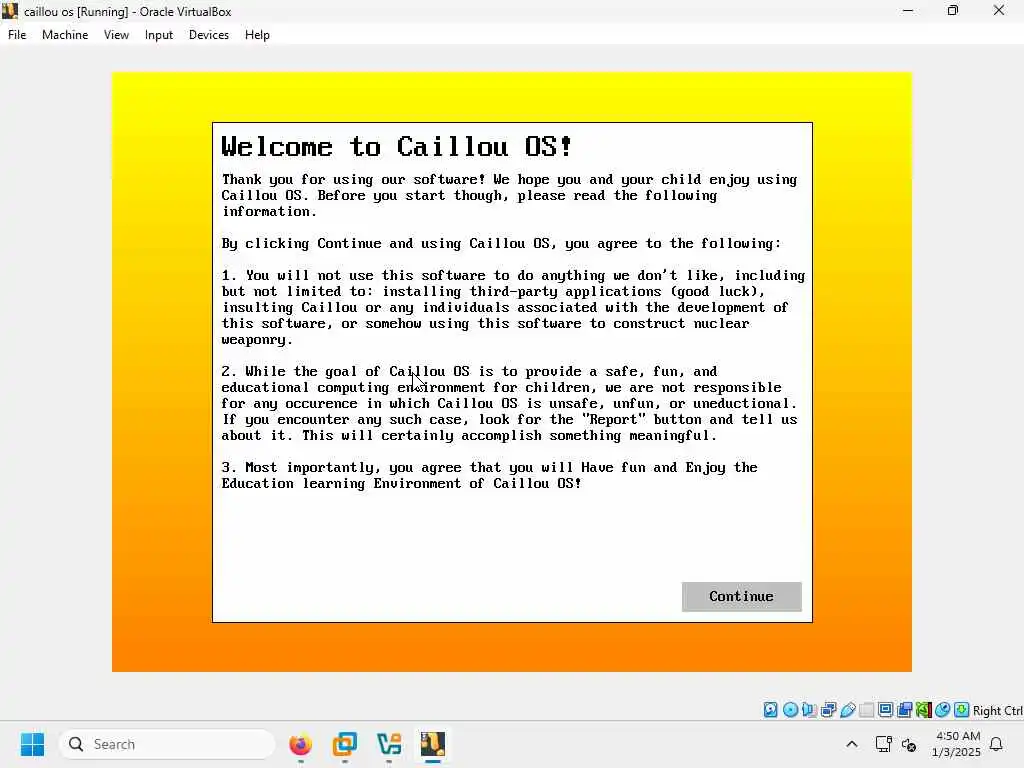The width and height of the screenshot is (1024, 768).
Task: Click the green CPU virtualization status icon
Action: tap(923, 710)
